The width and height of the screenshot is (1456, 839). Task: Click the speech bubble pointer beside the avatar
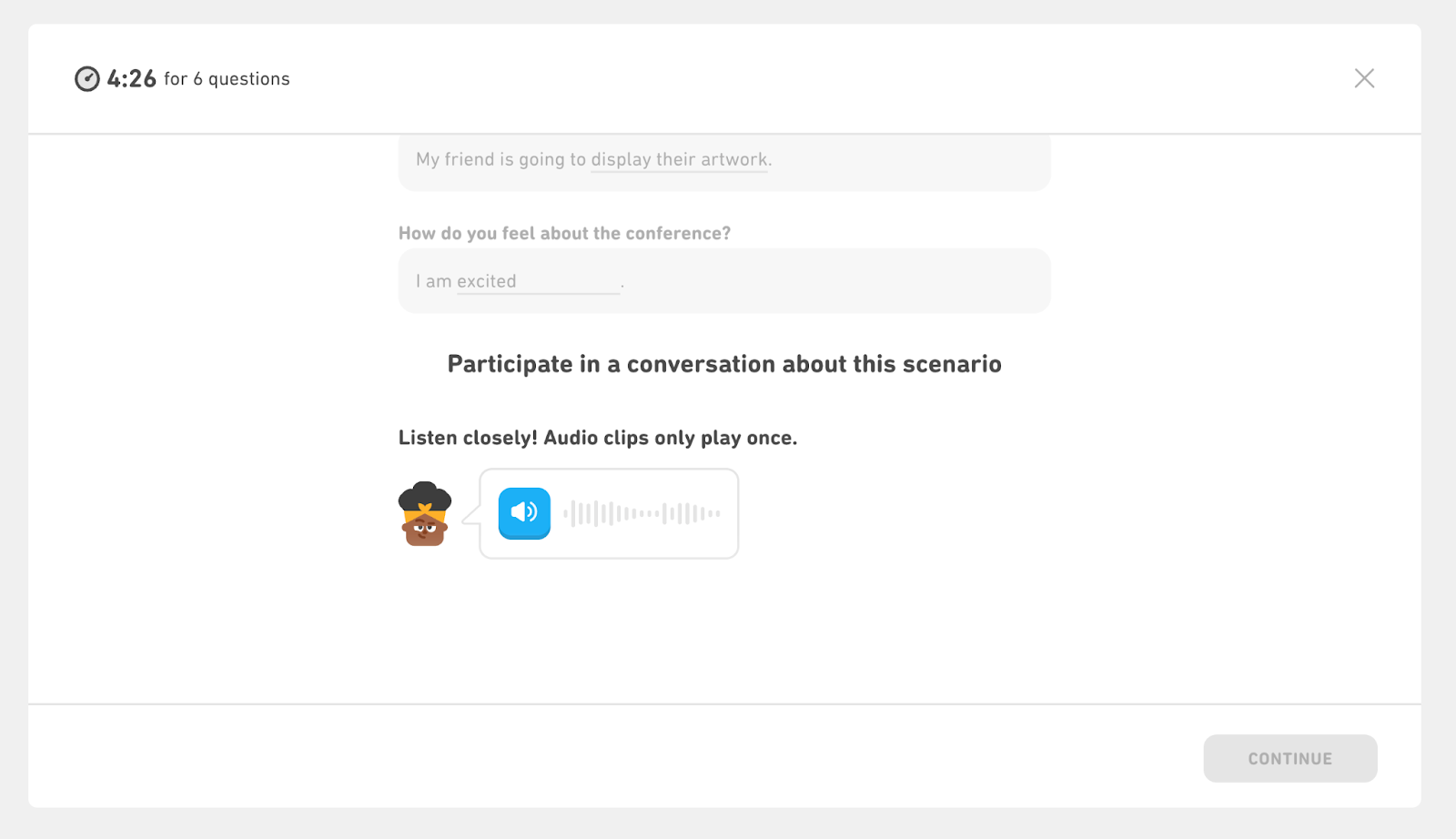pyautogui.click(x=470, y=517)
